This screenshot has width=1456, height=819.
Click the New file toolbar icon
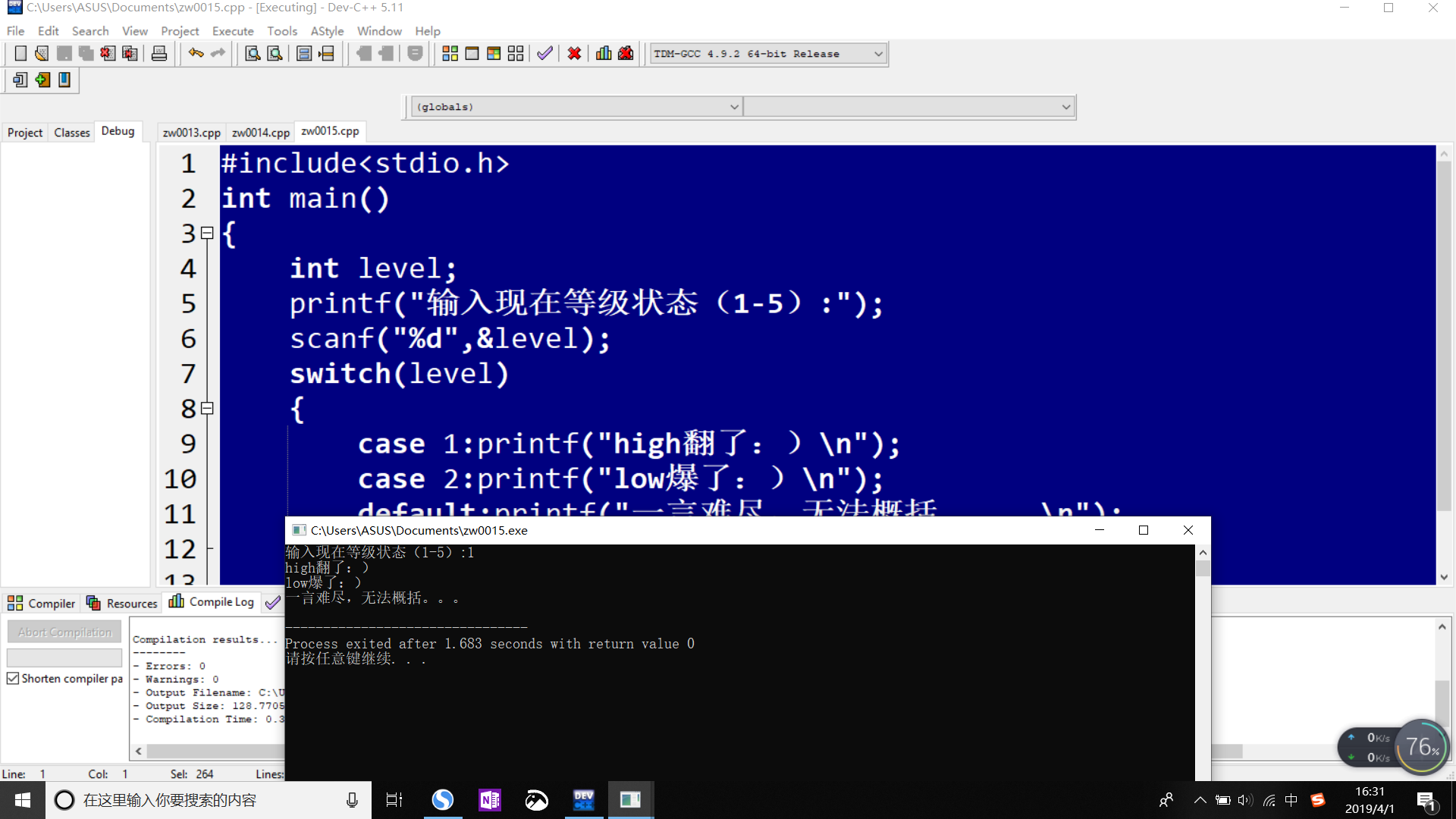(x=20, y=54)
